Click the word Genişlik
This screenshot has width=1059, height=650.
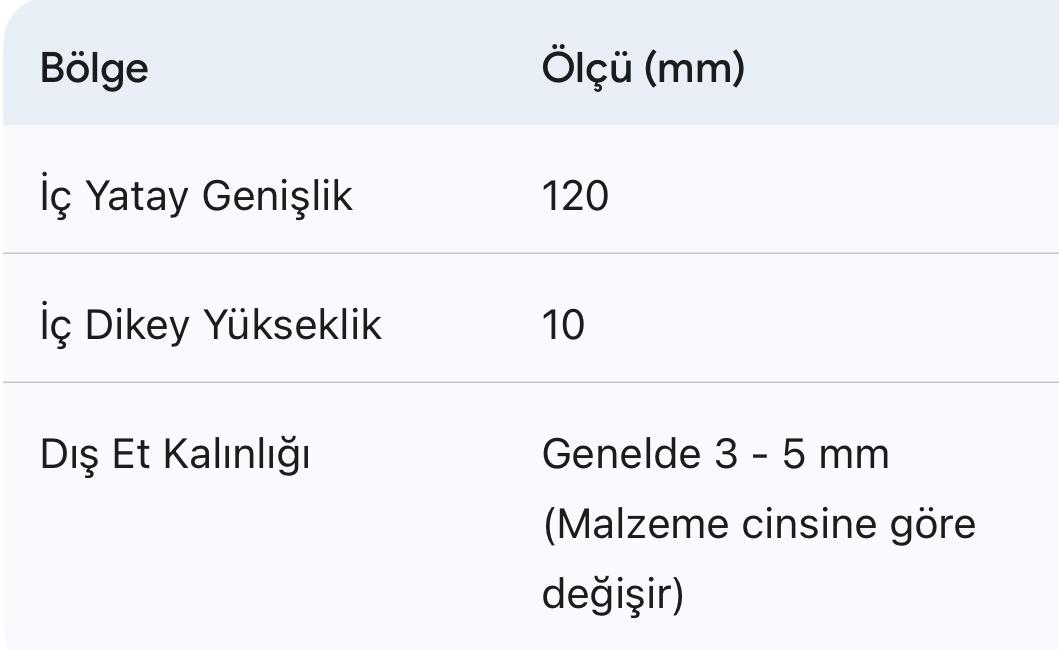point(277,196)
